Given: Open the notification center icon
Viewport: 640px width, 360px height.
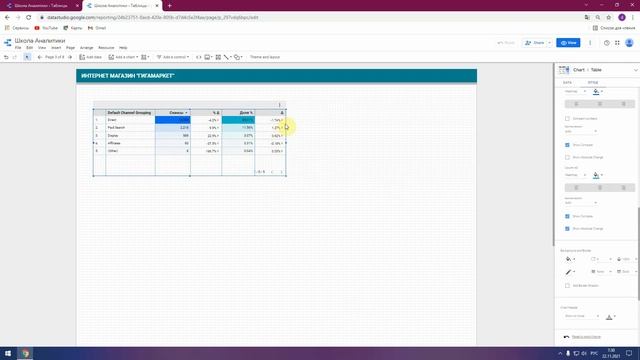Looking at the screenshot, I should pyautogui.click(x=629, y=353).
